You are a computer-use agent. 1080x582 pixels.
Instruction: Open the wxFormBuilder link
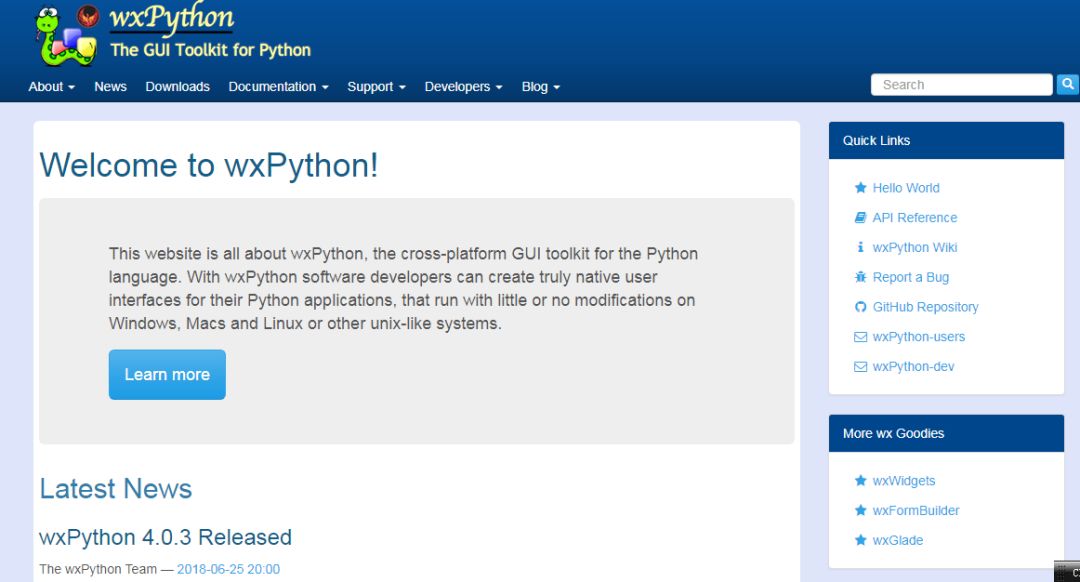[x=915, y=511]
